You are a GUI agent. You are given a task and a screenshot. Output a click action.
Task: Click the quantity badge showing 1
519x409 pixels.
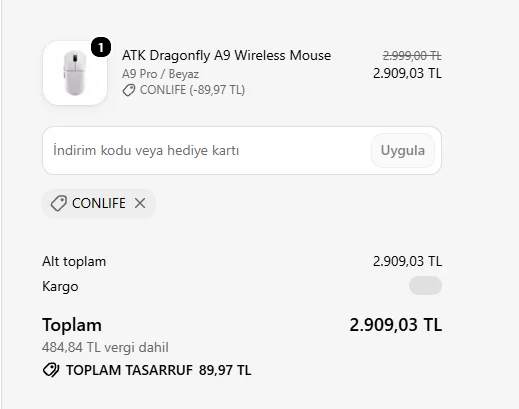(x=101, y=47)
